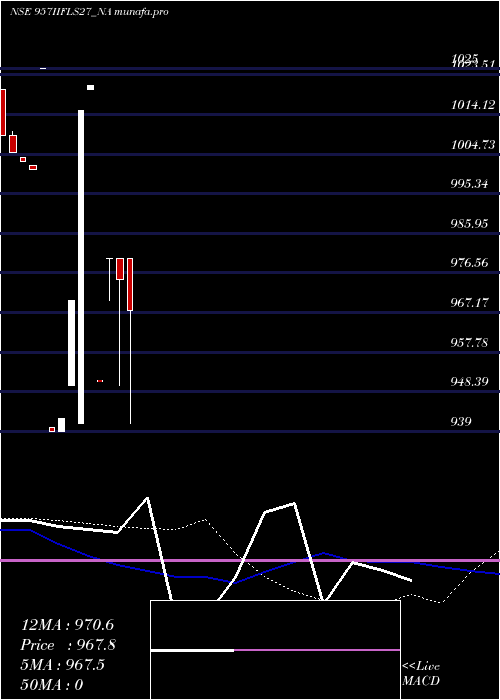Select the 1004.73 price axis label
Viewport: 500px width, 700px height.
tap(473, 145)
